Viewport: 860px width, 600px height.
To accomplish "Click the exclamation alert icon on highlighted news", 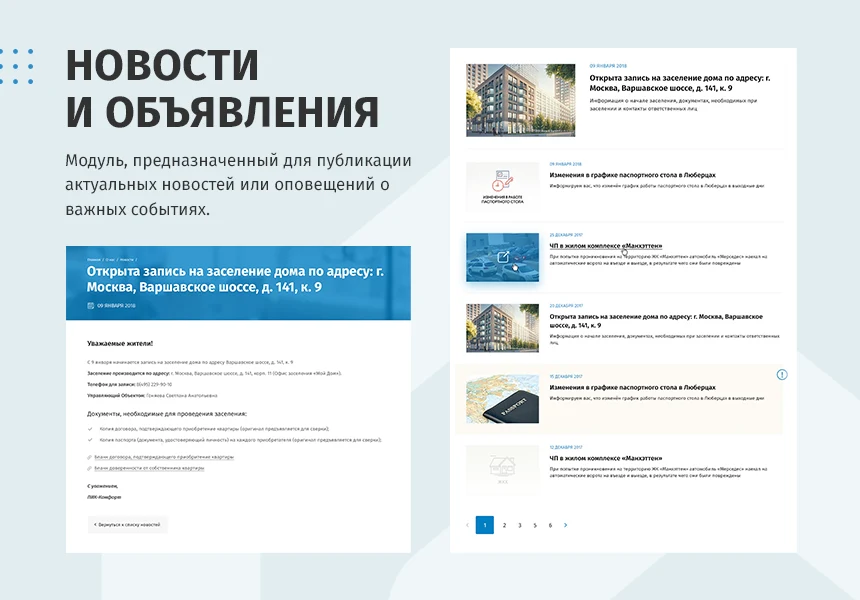I will [x=782, y=375].
